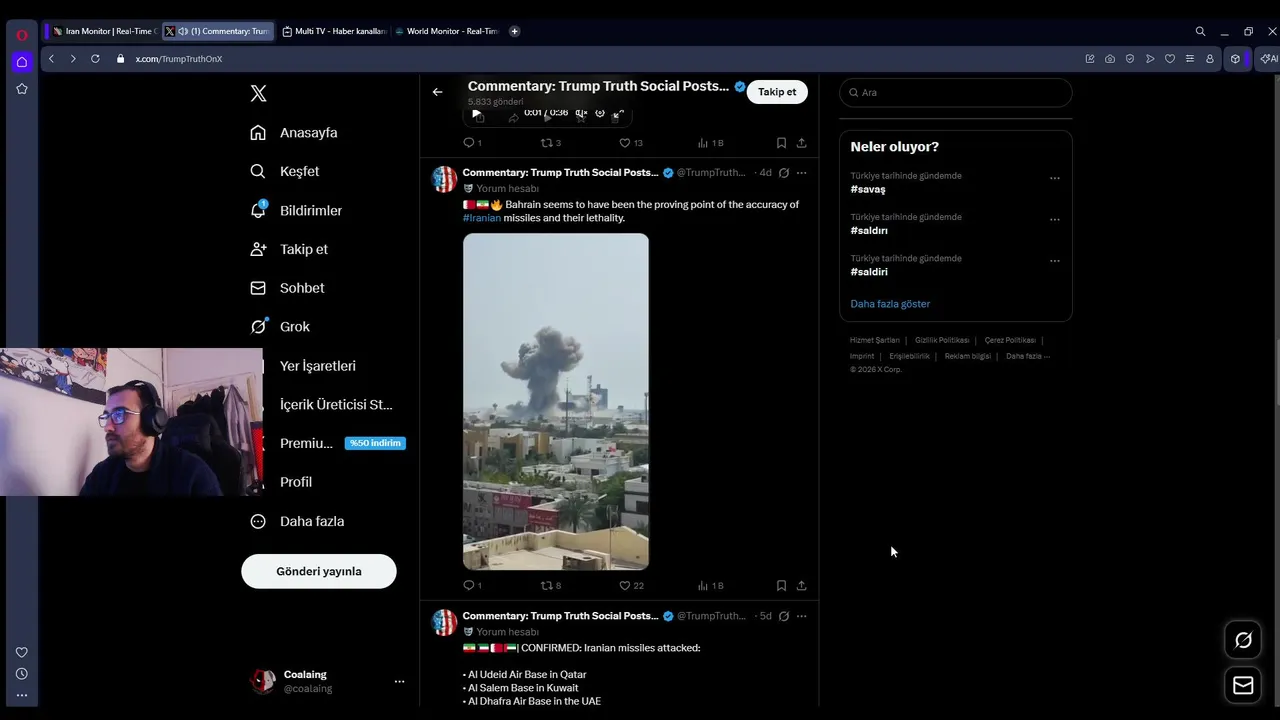Open Opera sidebar bookmarks star

(x=21, y=89)
